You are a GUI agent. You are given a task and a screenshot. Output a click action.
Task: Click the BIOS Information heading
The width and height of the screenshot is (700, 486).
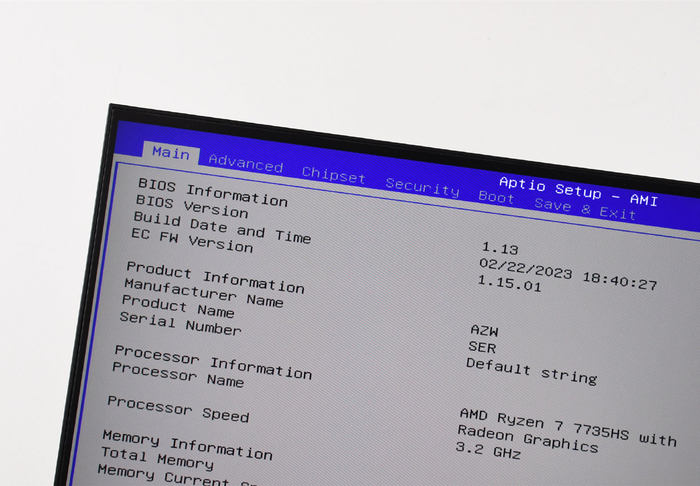click(213, 192)
